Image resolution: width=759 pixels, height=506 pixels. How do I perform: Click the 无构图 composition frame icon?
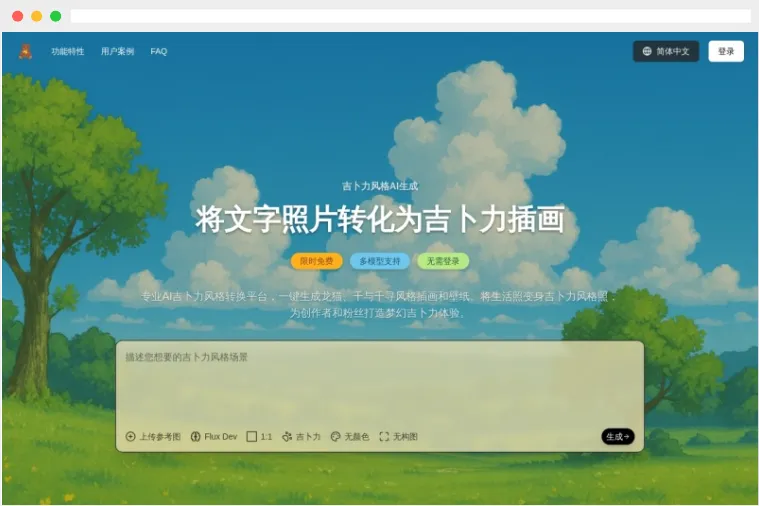point(384,437)
